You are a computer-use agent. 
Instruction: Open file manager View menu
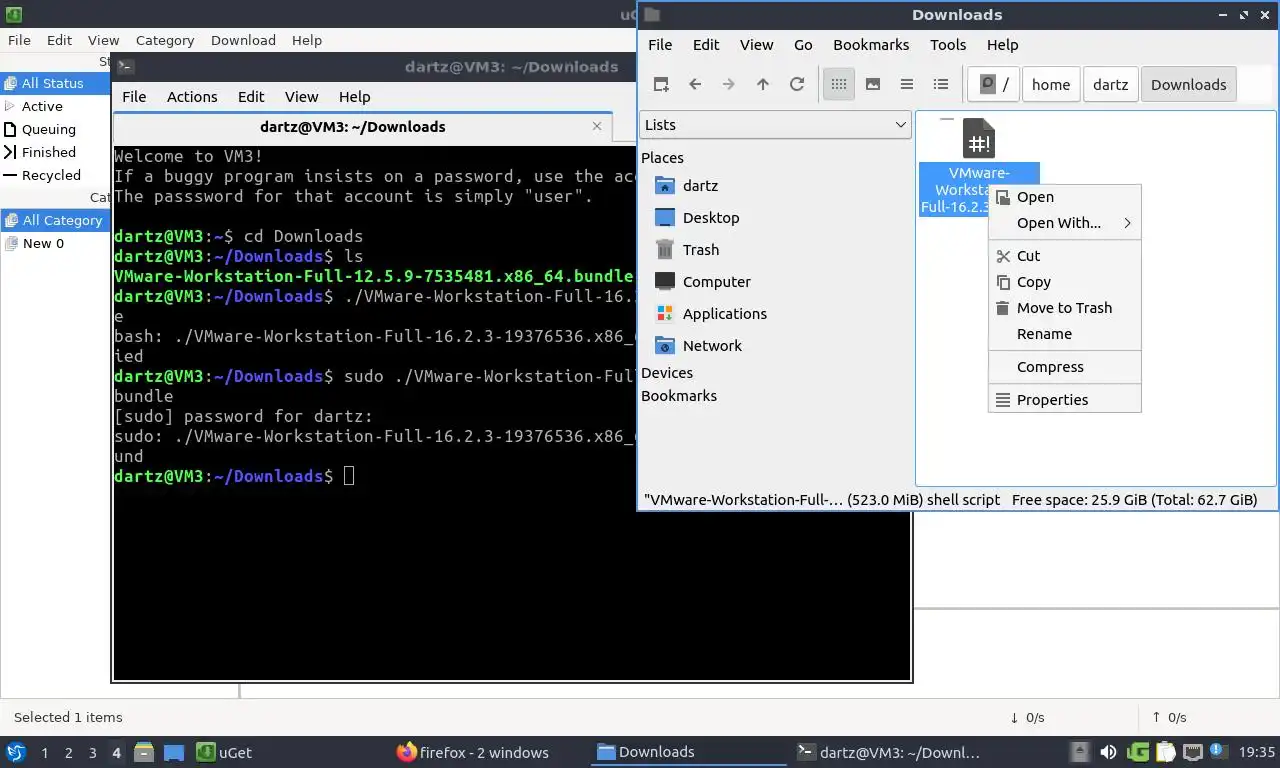click(756, 45)
